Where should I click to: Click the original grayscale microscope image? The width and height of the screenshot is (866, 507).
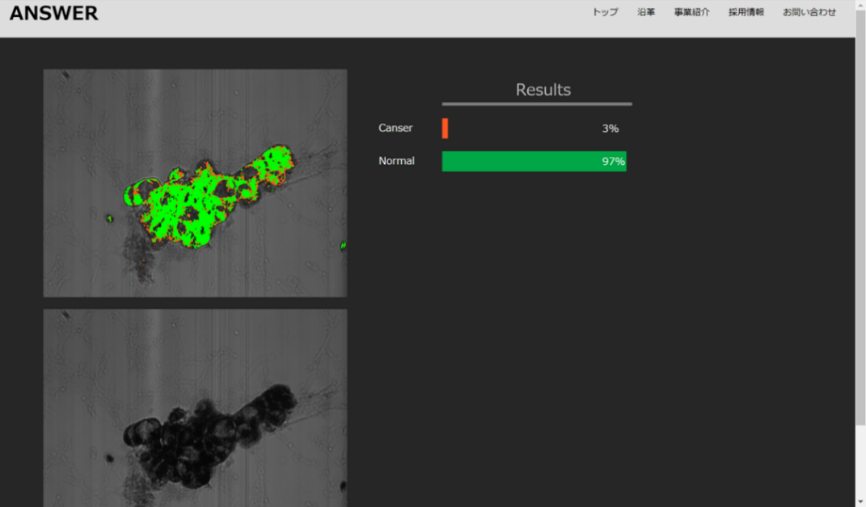click(x=195, y=410)
